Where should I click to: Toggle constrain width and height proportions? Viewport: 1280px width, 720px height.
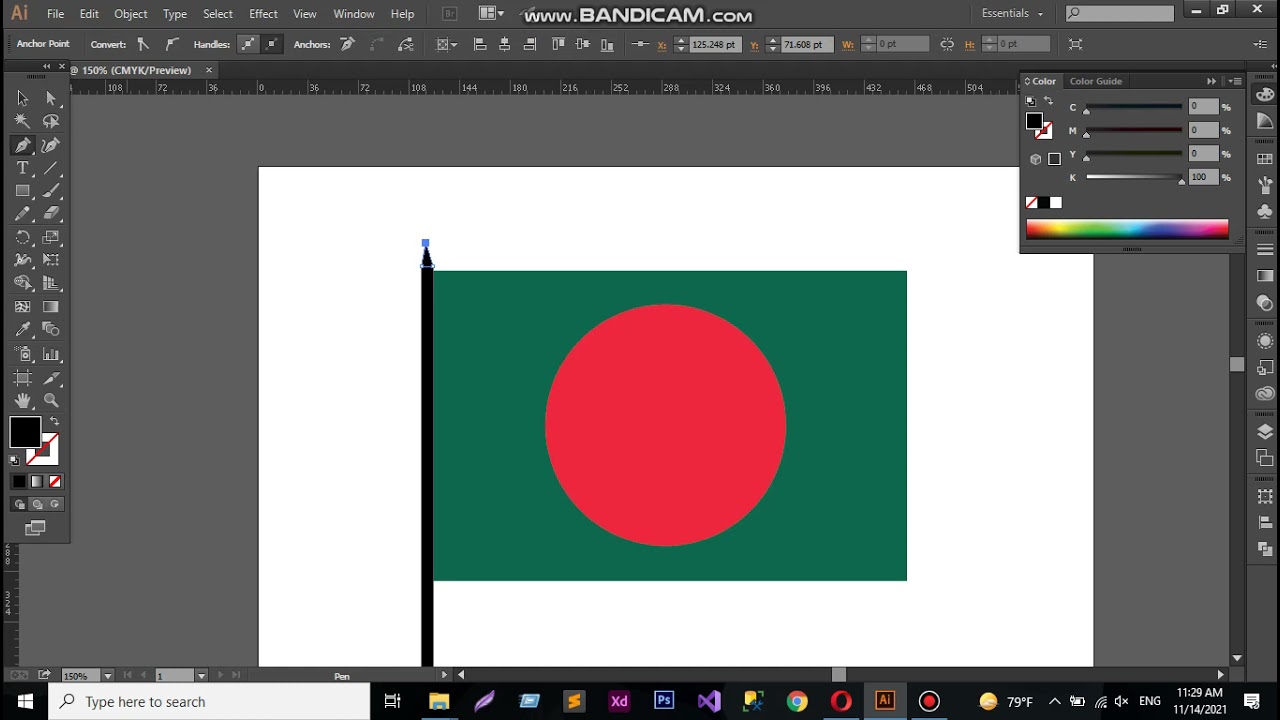(x=947, y=44)
